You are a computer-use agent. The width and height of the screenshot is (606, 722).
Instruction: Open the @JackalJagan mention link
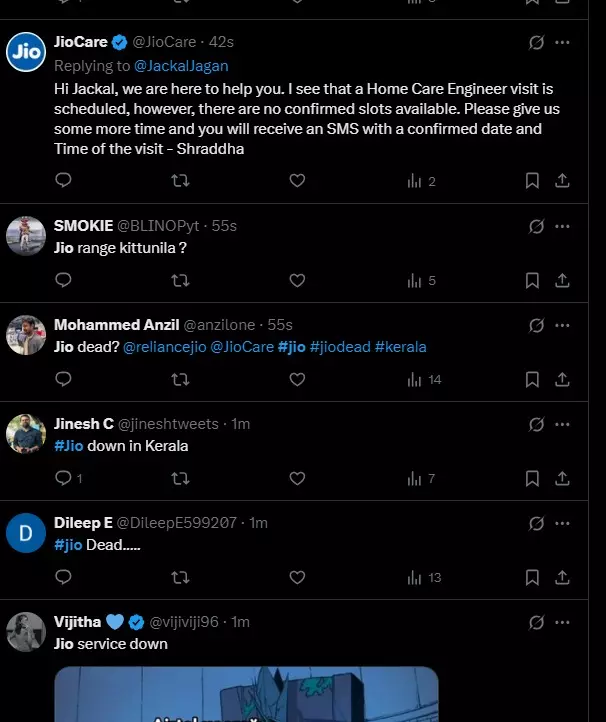pyautogui.click(x=180, y=66)
